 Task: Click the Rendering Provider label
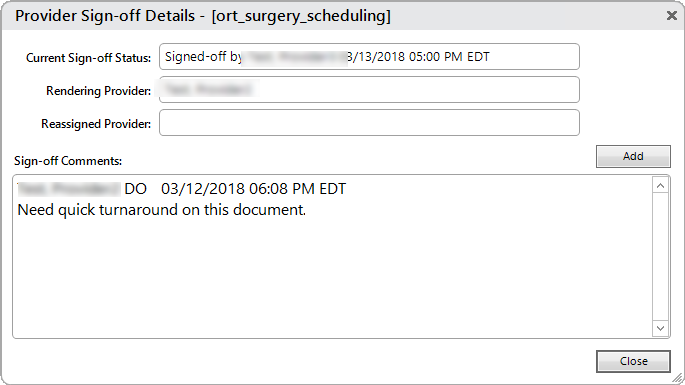pyautogui.click(x=98, y=91)
